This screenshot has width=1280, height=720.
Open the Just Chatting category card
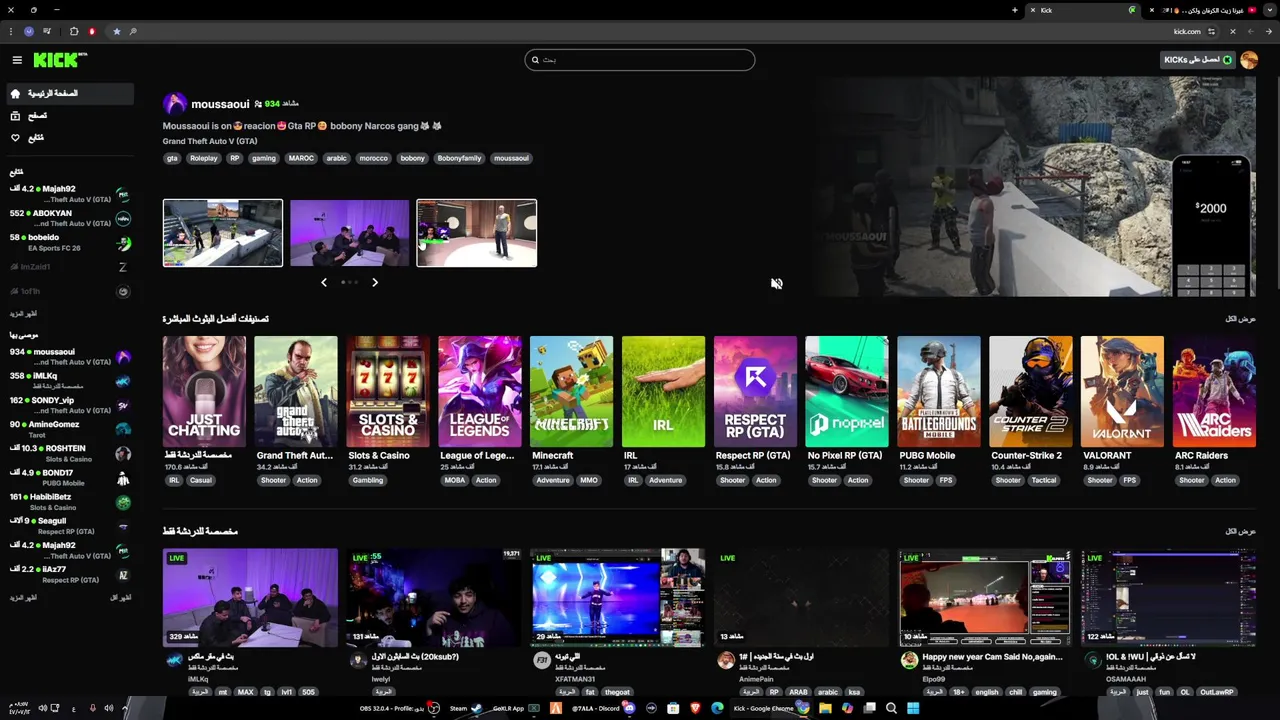tap(204, 391)
